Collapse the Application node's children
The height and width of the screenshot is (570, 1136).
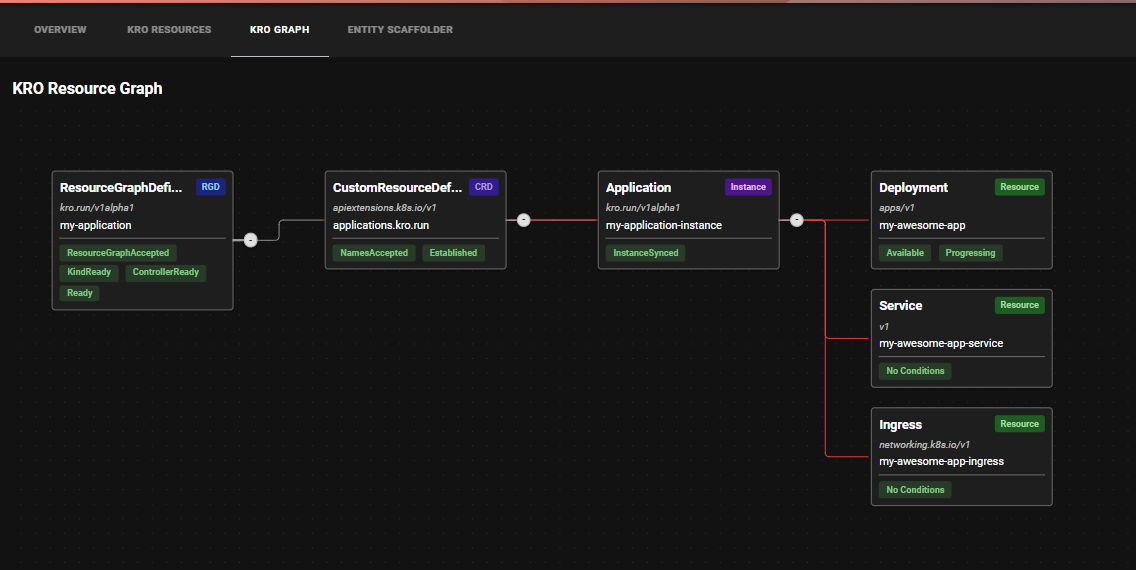point(796,220)
